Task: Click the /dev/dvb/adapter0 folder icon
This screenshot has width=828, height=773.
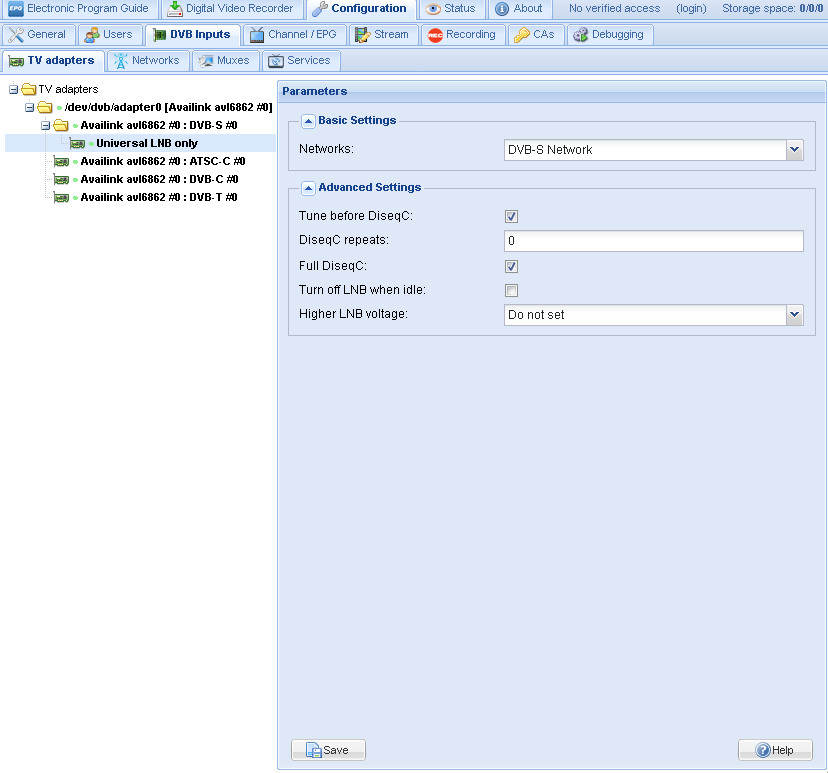Action: (45, 107)
